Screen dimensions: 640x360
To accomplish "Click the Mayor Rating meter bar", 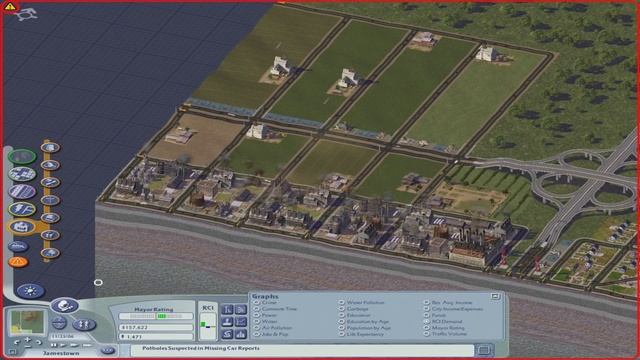I will pyautogui.click(x=156, y=316).
